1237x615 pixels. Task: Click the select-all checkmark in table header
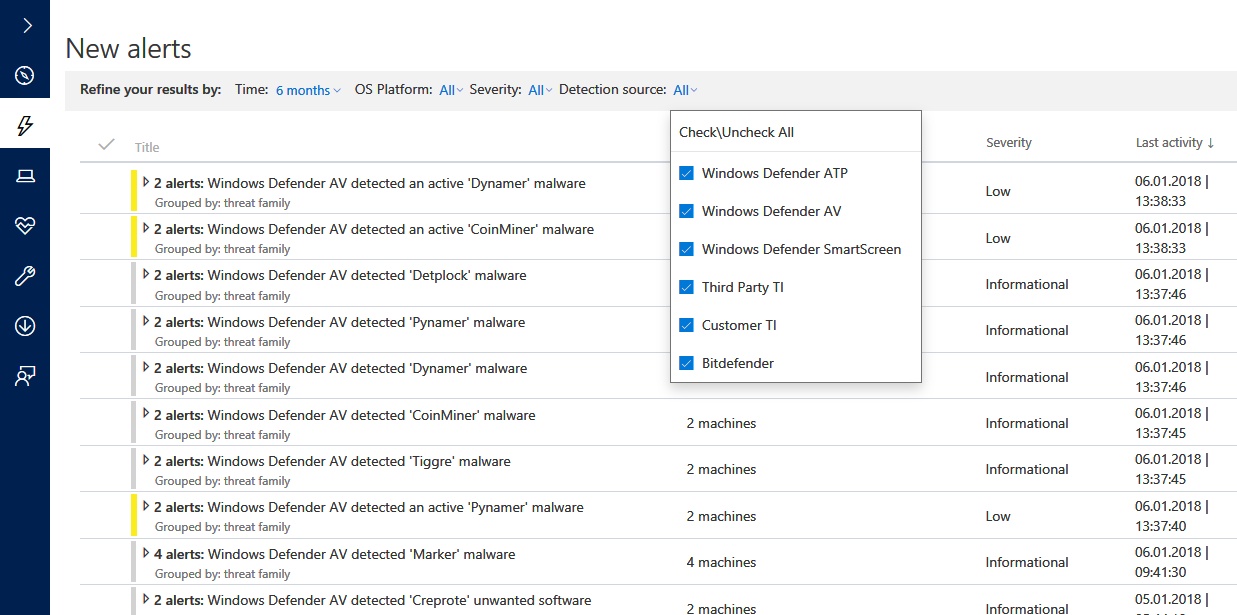pyautogui.click(x=106, y=145)
